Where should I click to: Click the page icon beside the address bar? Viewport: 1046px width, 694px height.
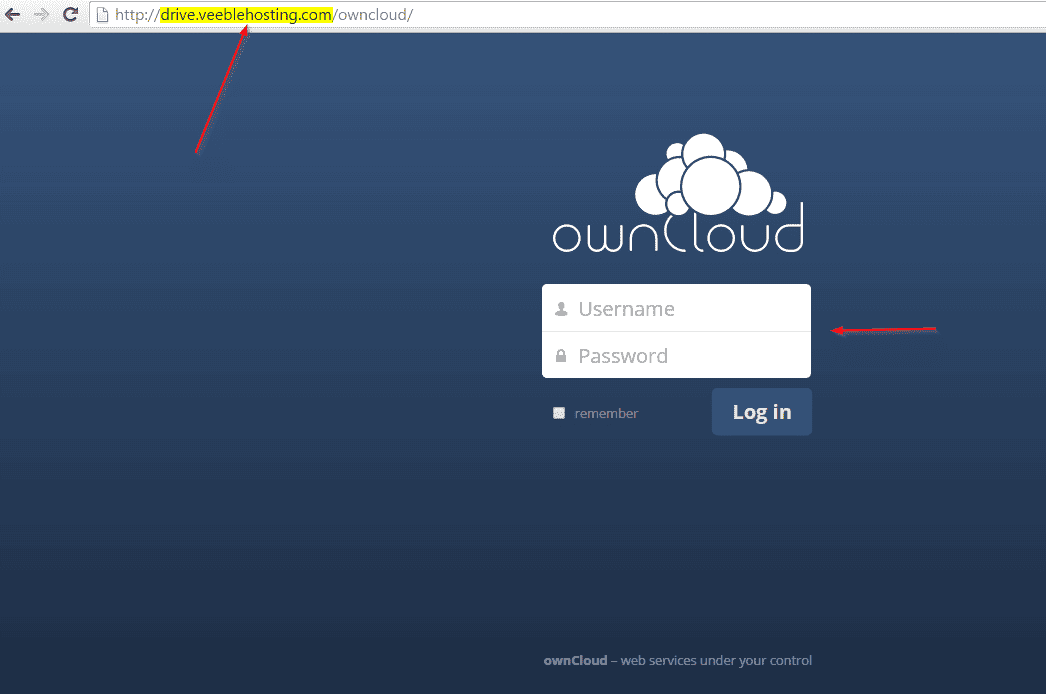tap(104, 14)
